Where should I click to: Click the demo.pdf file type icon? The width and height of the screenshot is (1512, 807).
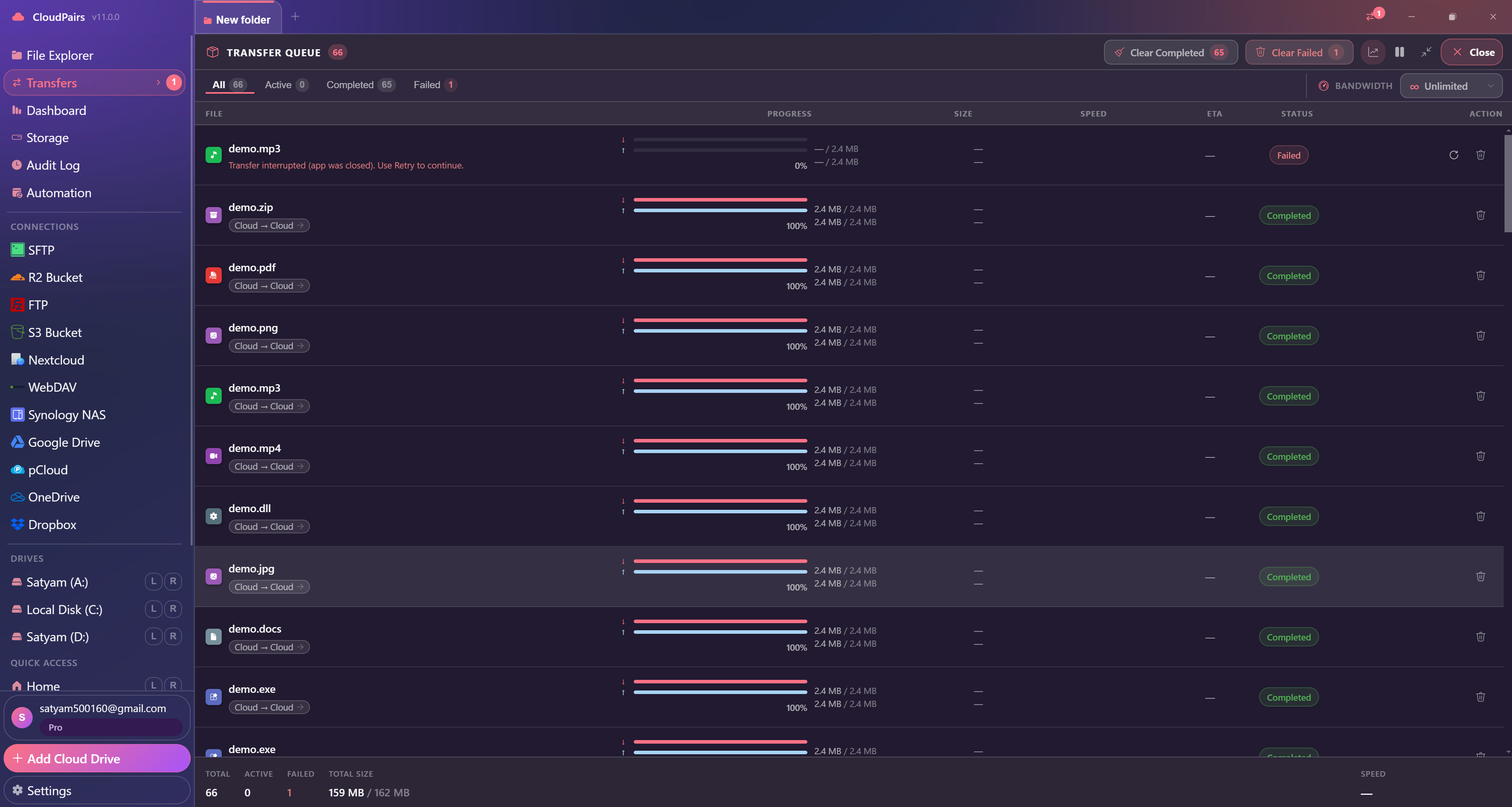coord(213,276)
